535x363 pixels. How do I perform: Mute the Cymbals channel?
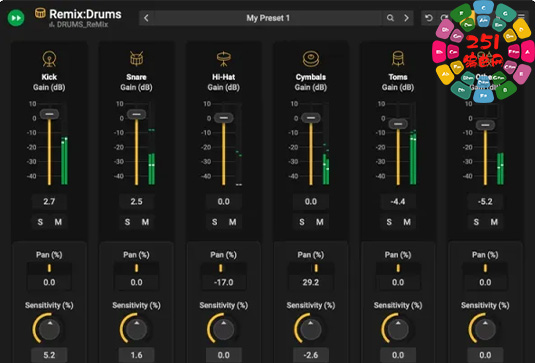click(x=320, y=222)
